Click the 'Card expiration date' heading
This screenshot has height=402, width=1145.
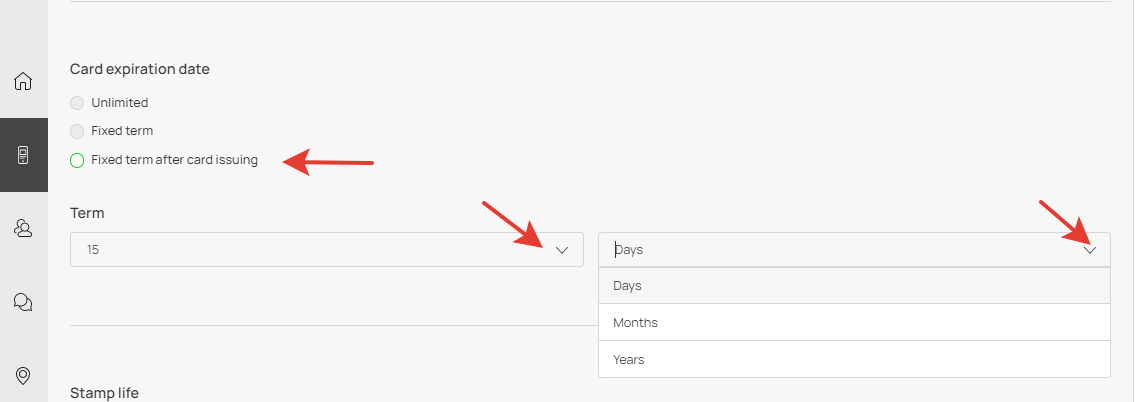140,69
